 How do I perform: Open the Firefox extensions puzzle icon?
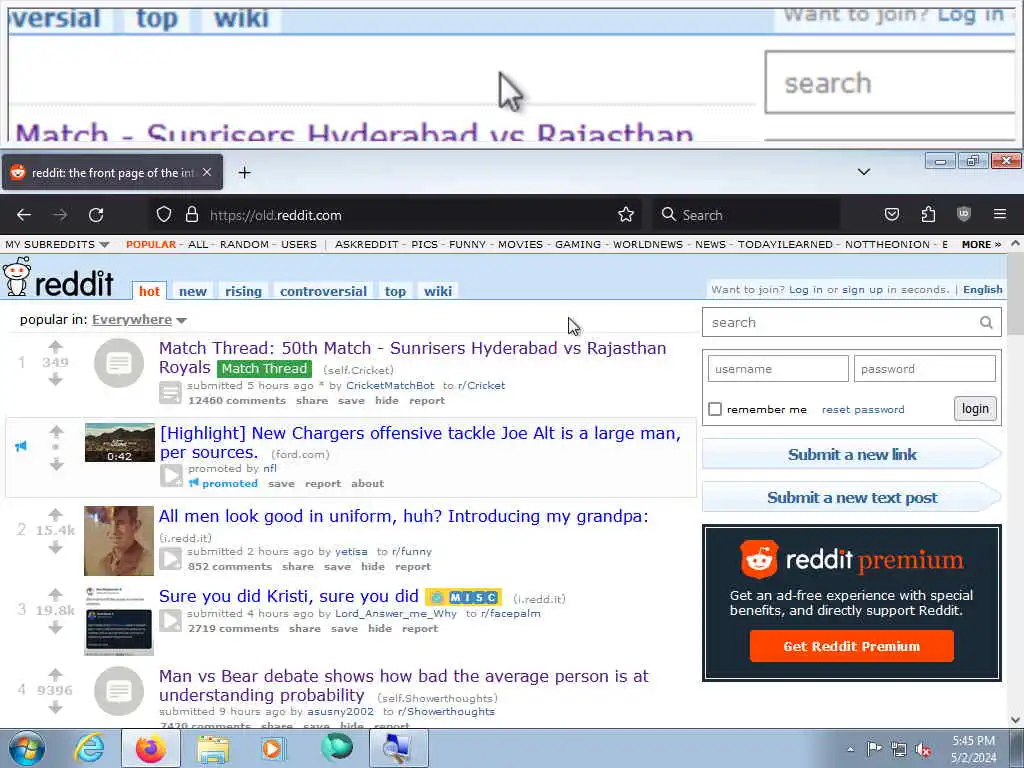(x=928, y=214)
